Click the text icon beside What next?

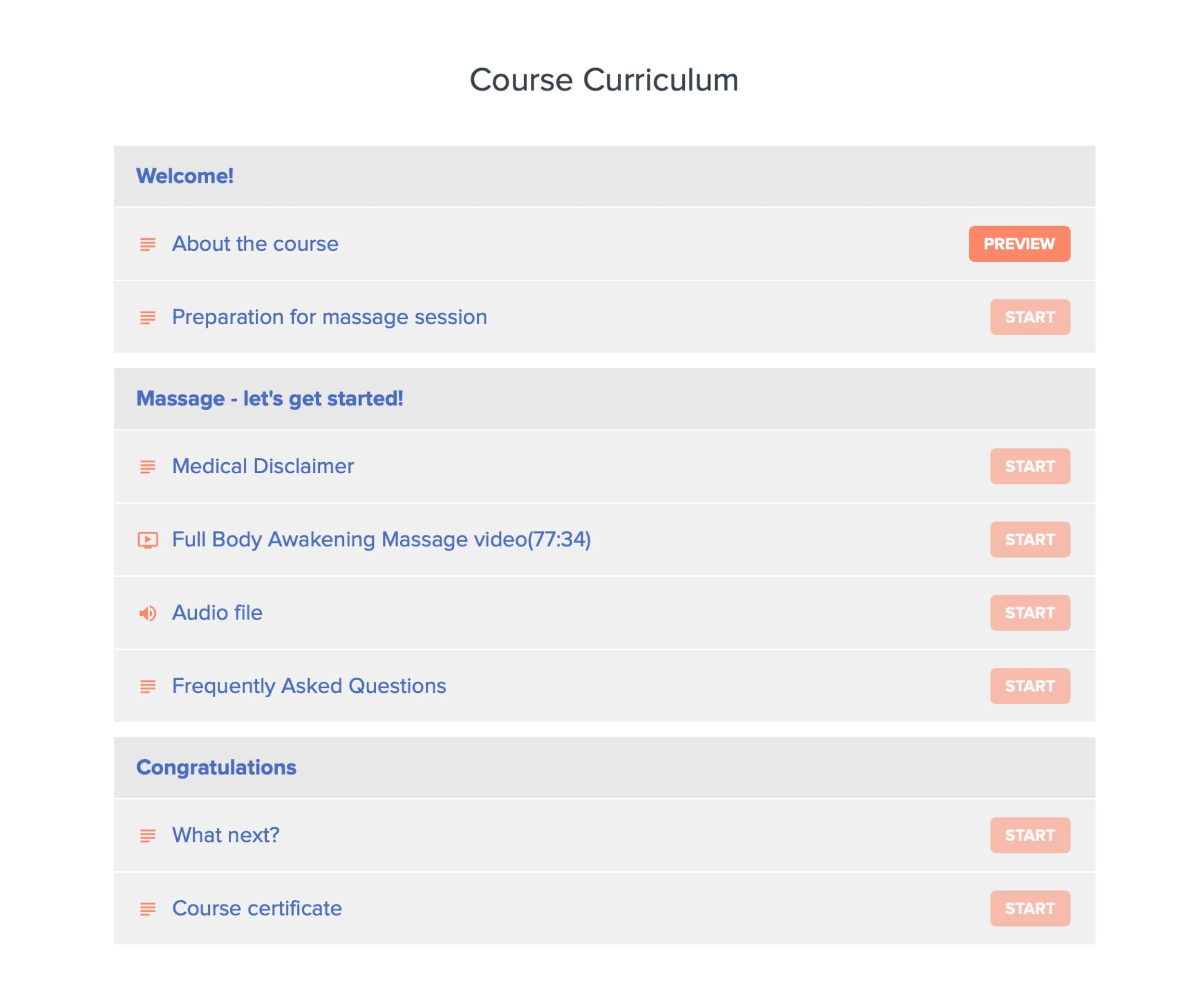click(147, 836)
